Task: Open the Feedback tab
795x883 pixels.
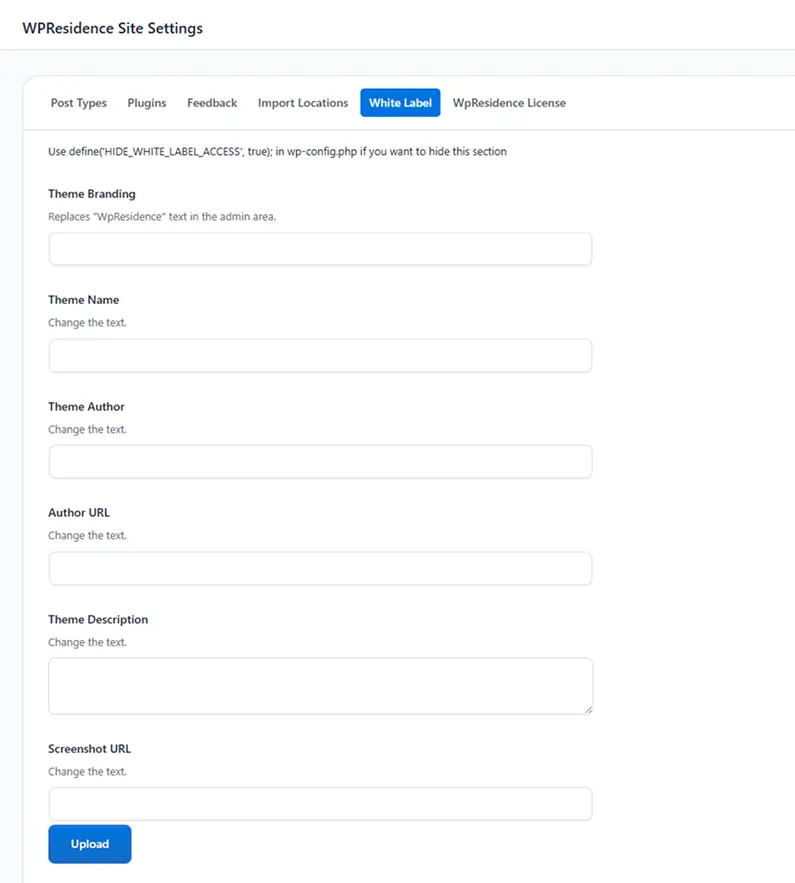Action: 212,103
